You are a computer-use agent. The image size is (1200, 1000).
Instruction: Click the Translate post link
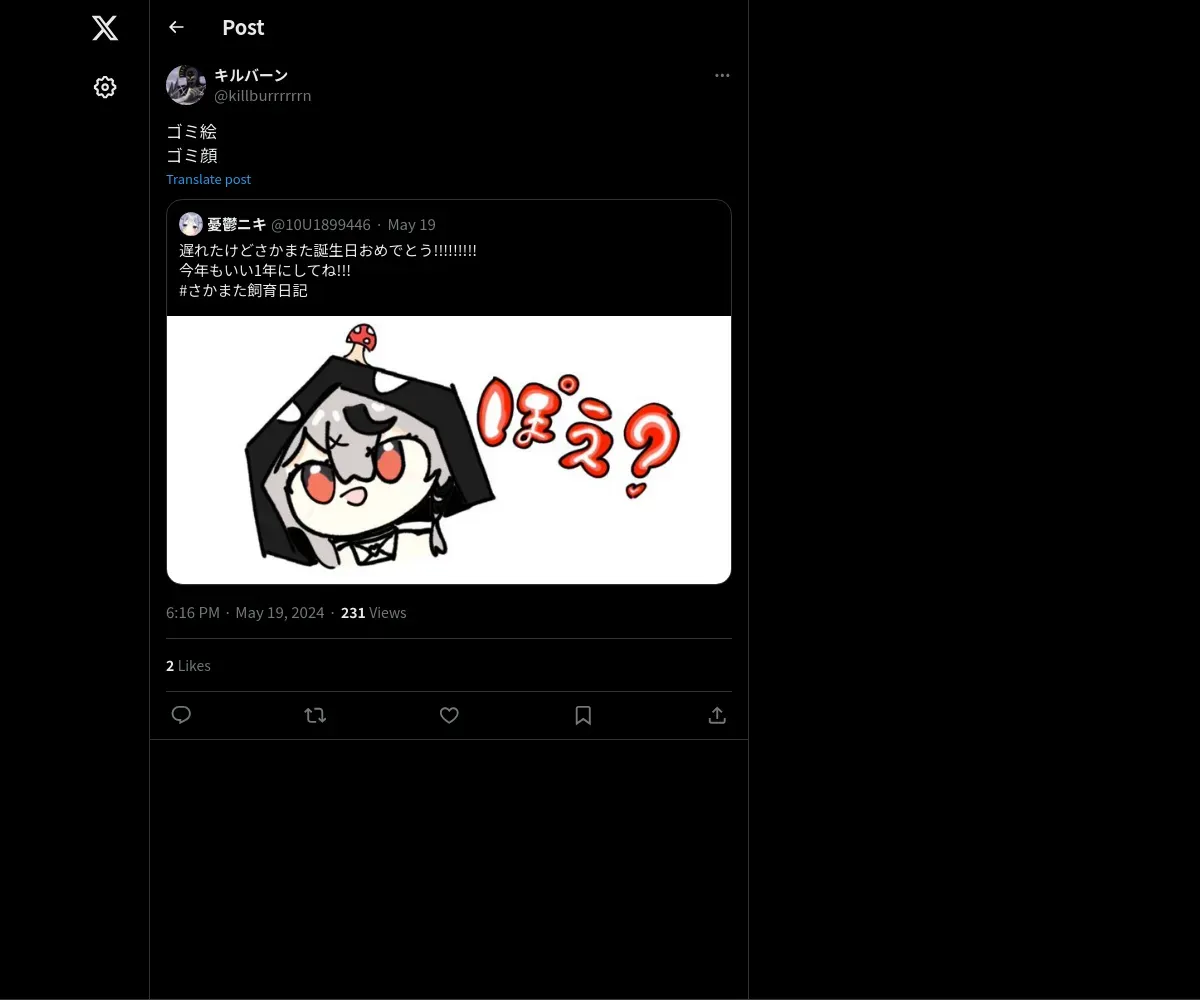pyautogui.click(x=208, y=179)
